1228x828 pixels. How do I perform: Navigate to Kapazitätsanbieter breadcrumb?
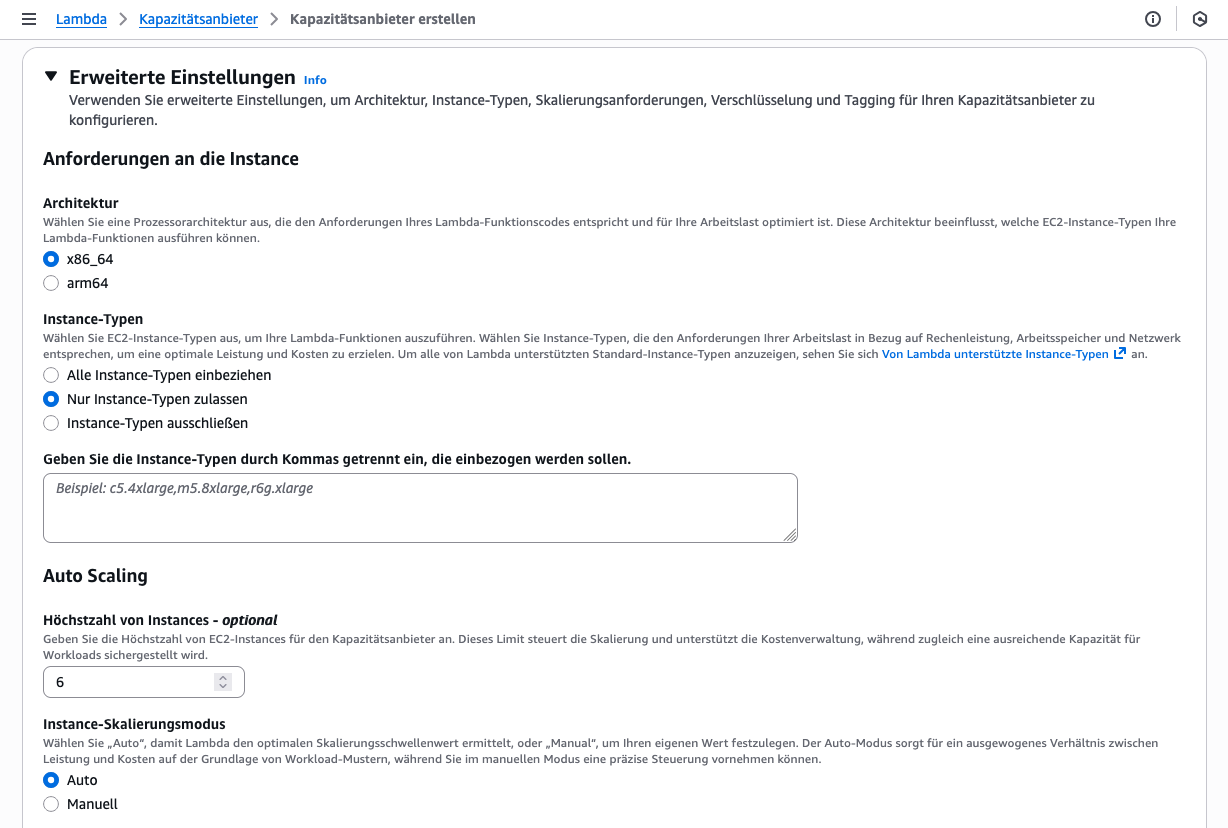[198, 19]
